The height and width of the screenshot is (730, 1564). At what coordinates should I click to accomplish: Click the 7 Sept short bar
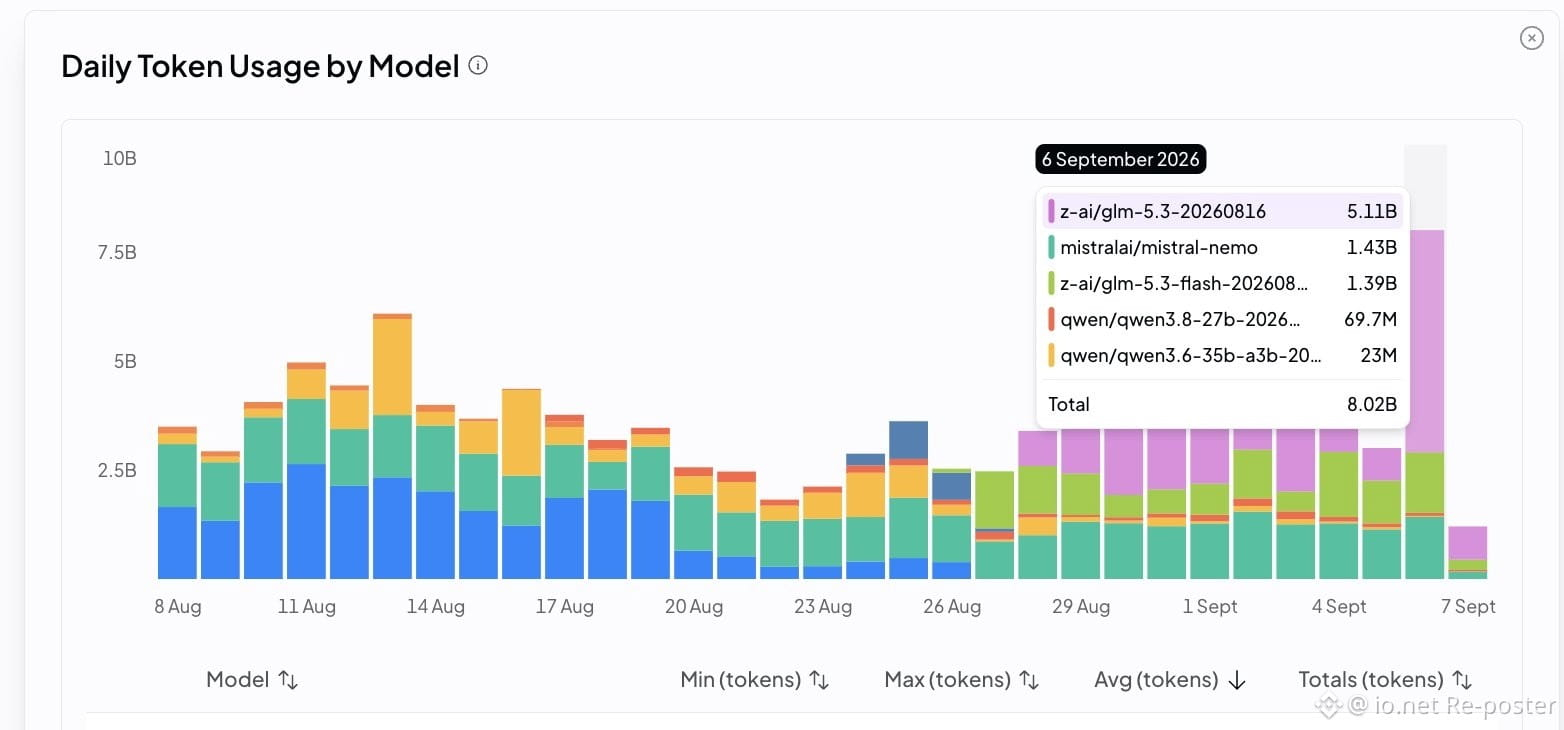[x=1467, y=552]
